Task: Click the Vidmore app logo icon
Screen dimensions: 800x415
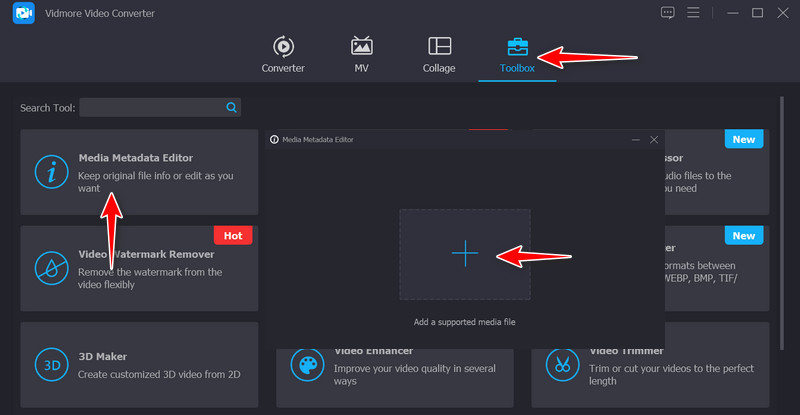Action: [24, 14]
